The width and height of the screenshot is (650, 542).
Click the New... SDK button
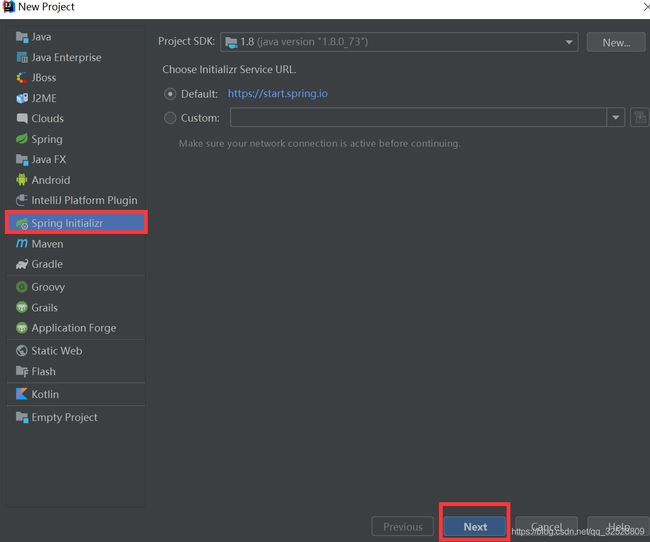616,42
